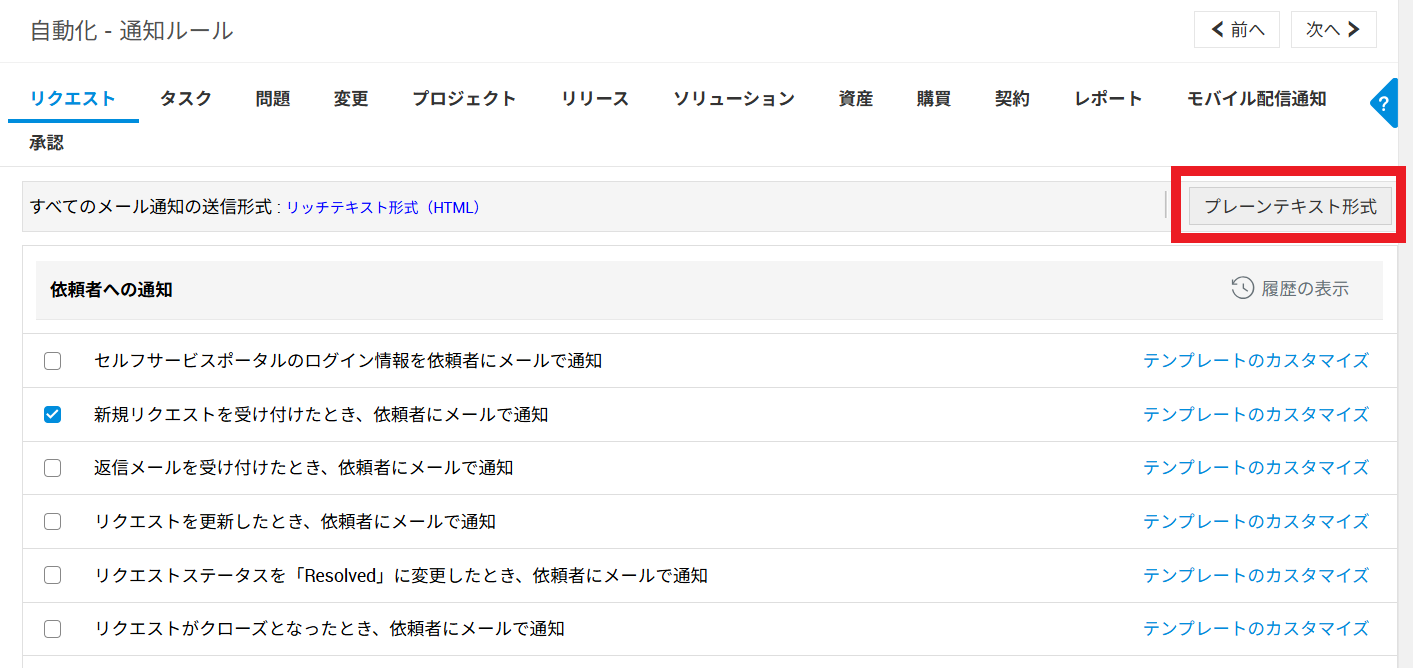Go to next page with 次へ

click(x=1333, y=30)
